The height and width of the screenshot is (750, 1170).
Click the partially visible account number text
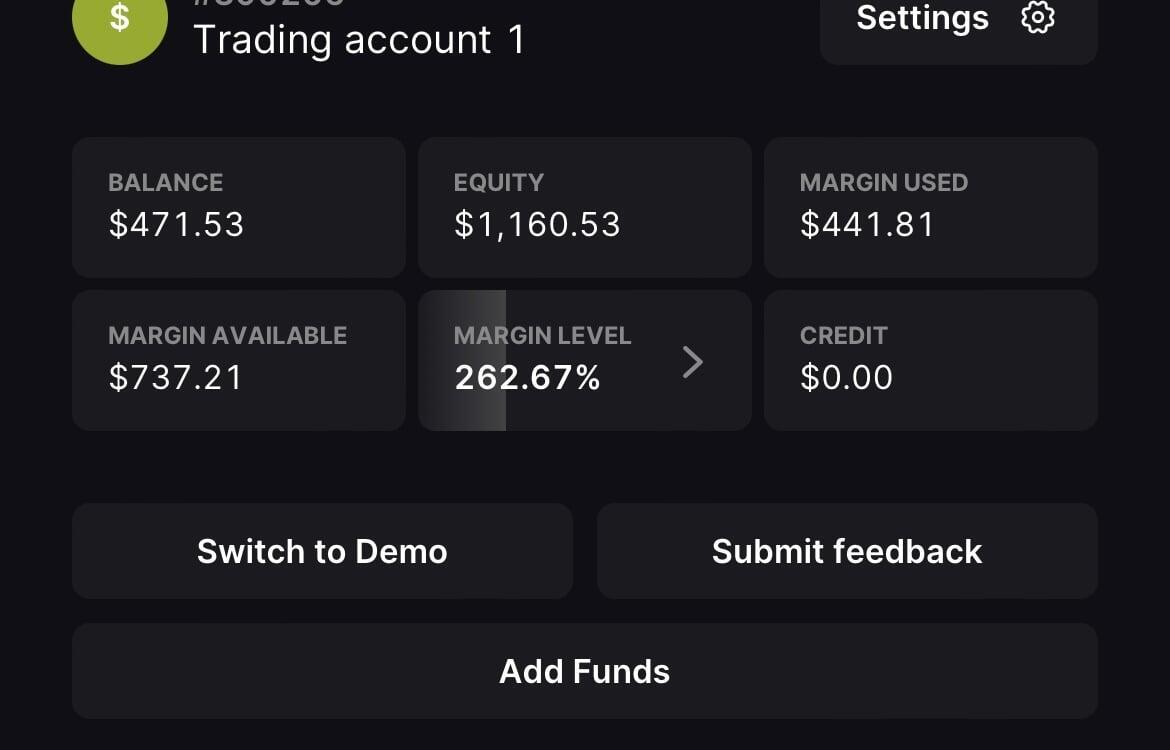click(269, 3)
